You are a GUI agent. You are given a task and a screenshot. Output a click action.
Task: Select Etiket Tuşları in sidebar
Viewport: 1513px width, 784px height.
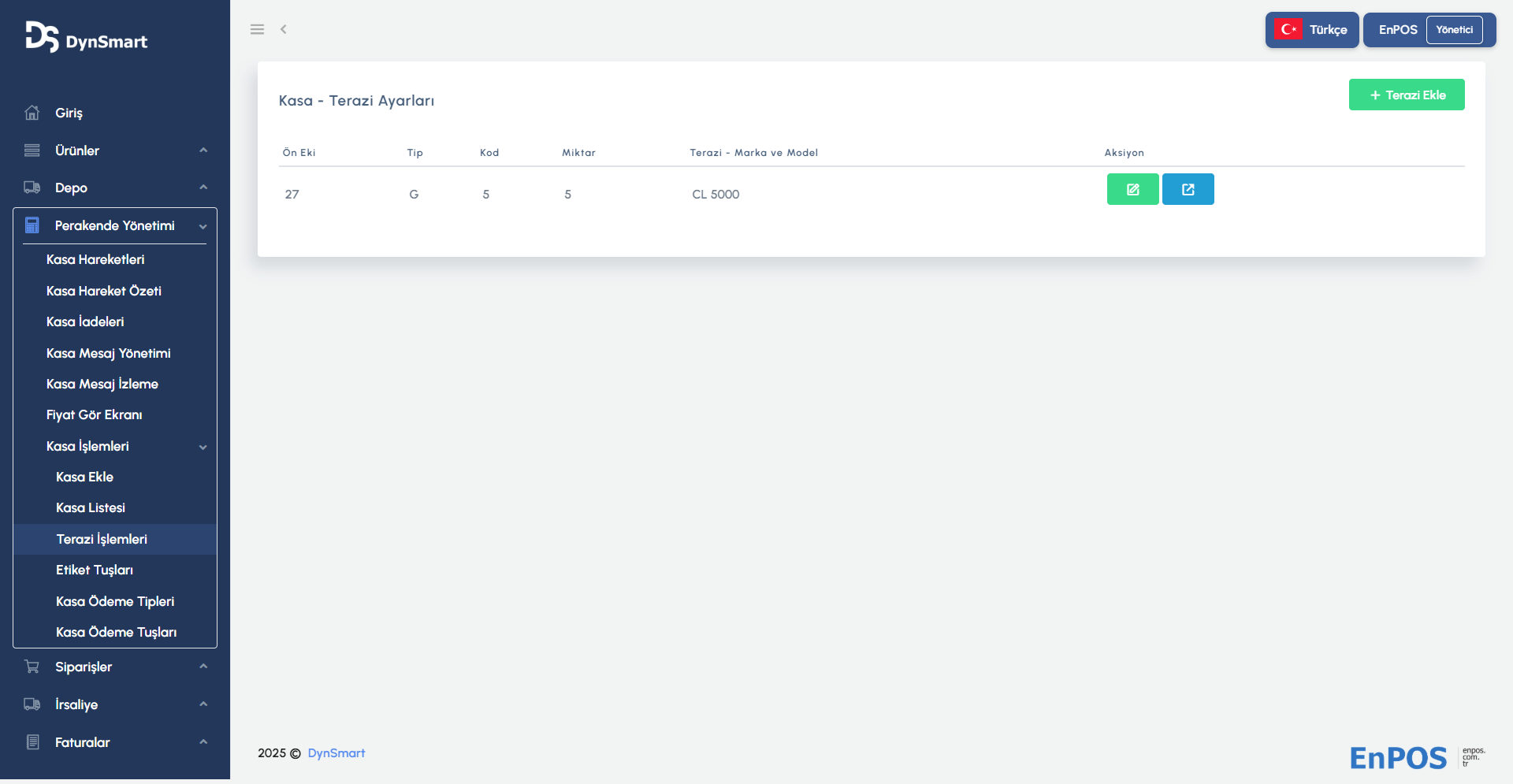pos(95,570)
